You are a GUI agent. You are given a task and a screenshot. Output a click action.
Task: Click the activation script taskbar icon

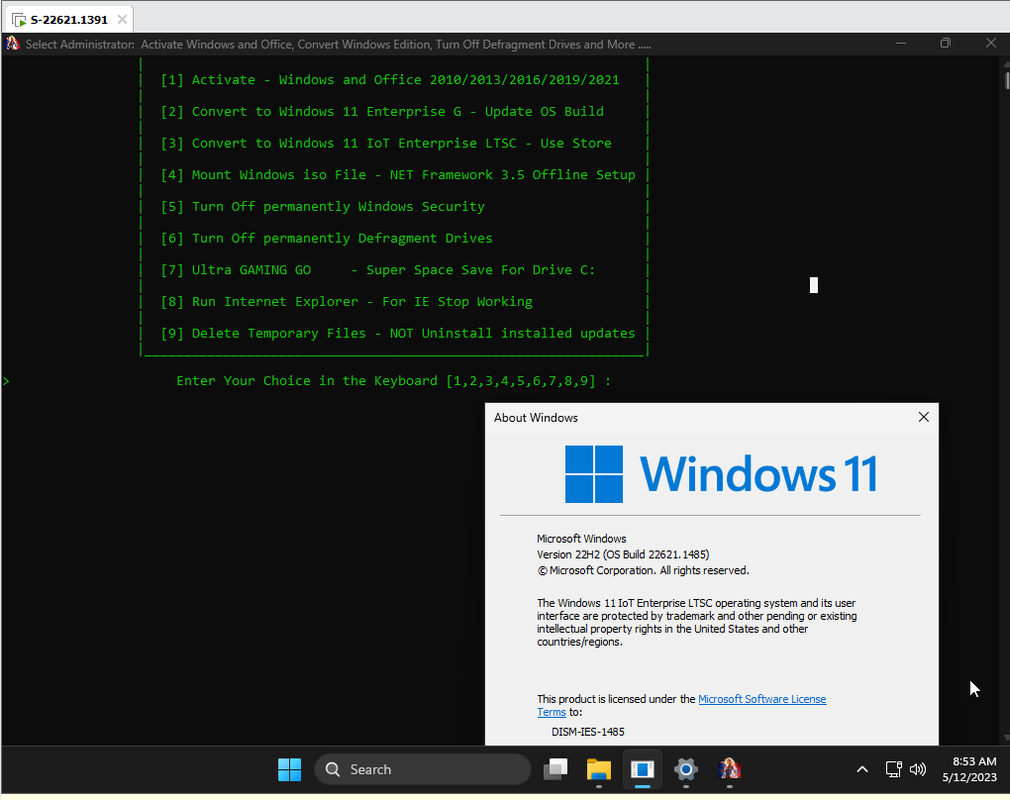click(x=729, y=769)
